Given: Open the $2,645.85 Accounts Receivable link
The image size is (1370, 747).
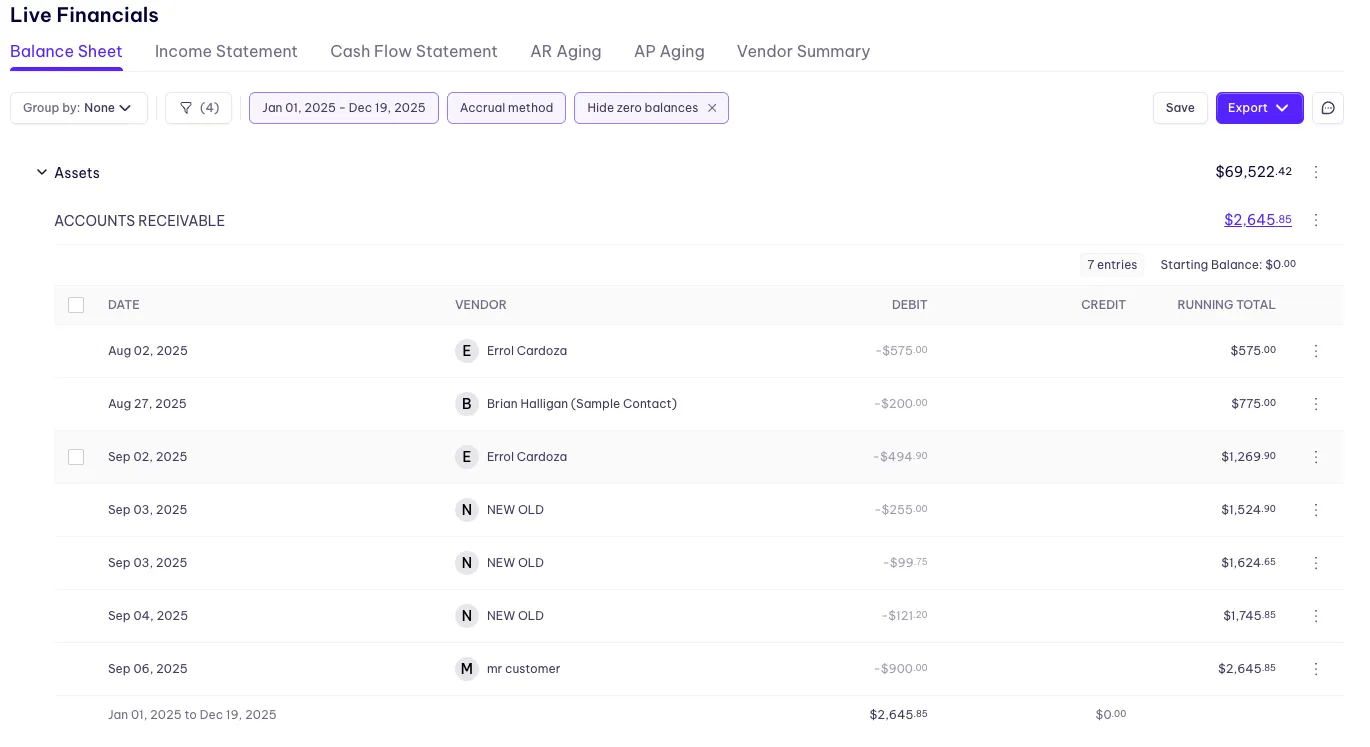Looking at the screenshot, I should click(1257, 220).
